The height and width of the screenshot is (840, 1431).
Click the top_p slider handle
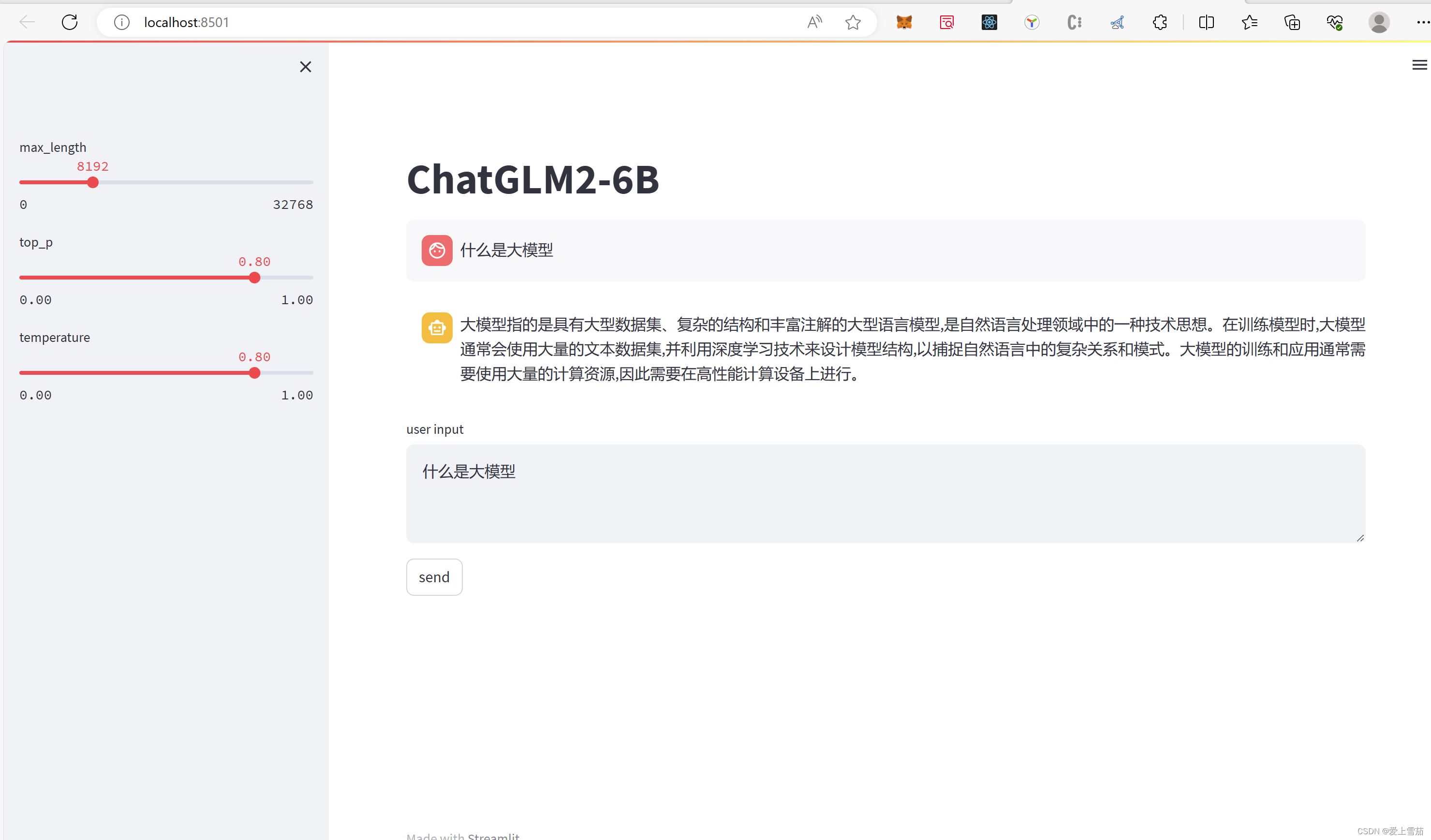254,278
